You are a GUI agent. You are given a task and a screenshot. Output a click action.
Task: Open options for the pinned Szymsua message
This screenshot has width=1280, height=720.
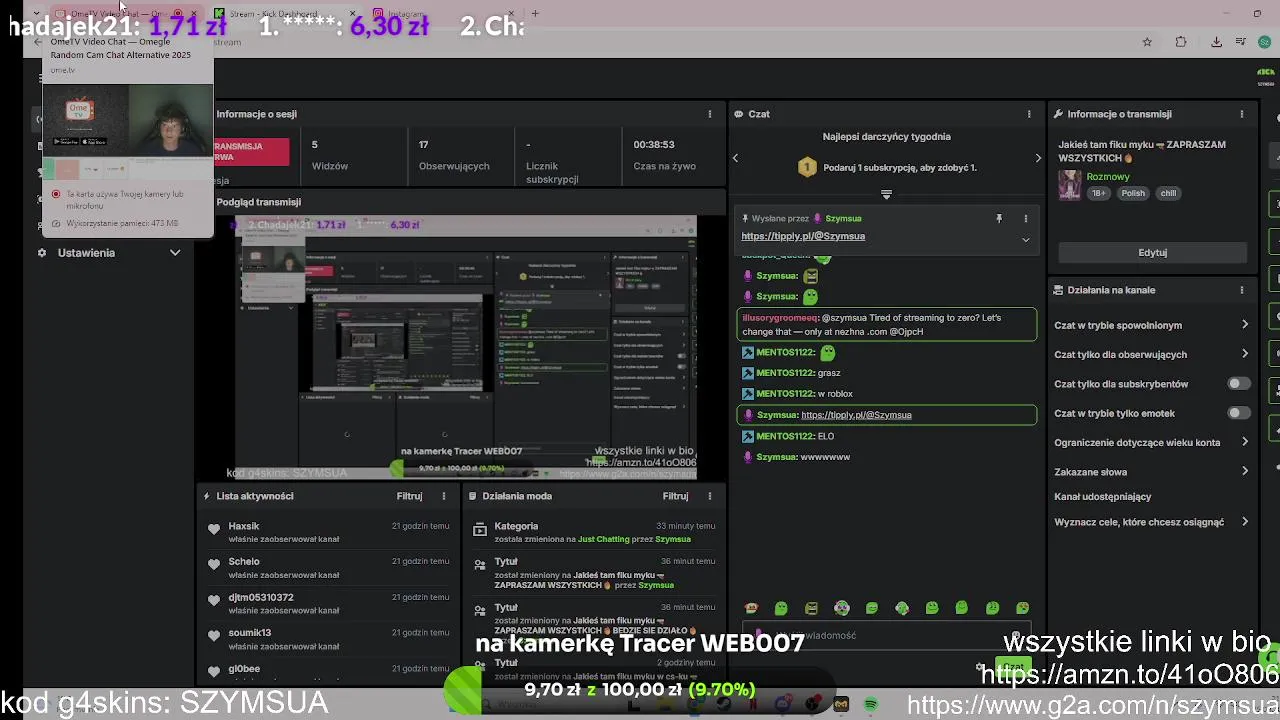click(1025, 218)
